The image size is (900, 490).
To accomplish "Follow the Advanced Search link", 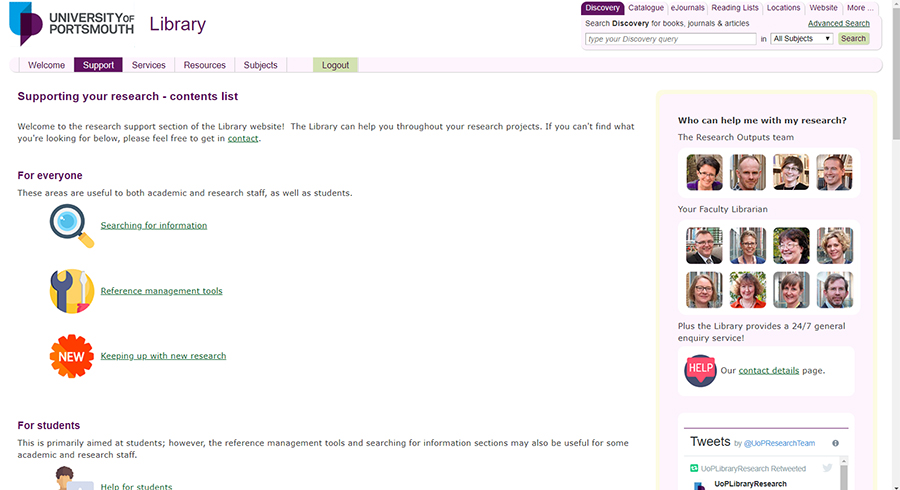I will [838, 23].
